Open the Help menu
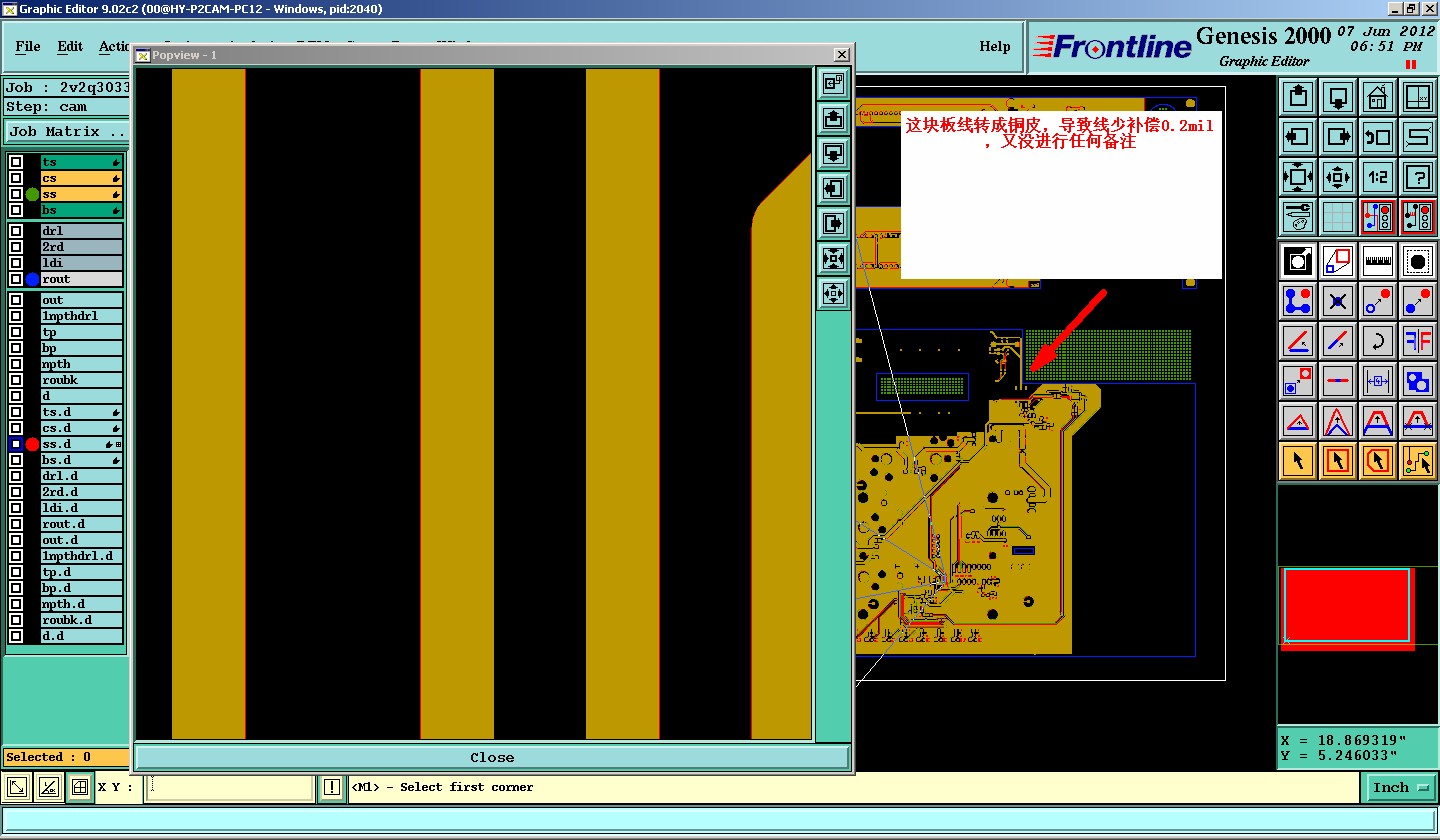Viewport: 1440px width, 840px height. pyautogui.click(x=994, y=46)
